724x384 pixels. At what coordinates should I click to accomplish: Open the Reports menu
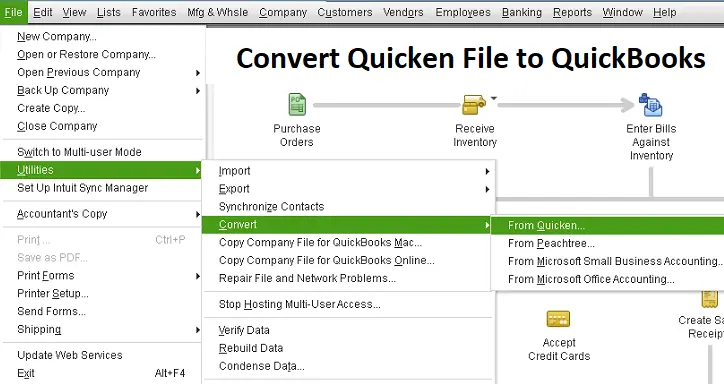[x=572, y=12]
